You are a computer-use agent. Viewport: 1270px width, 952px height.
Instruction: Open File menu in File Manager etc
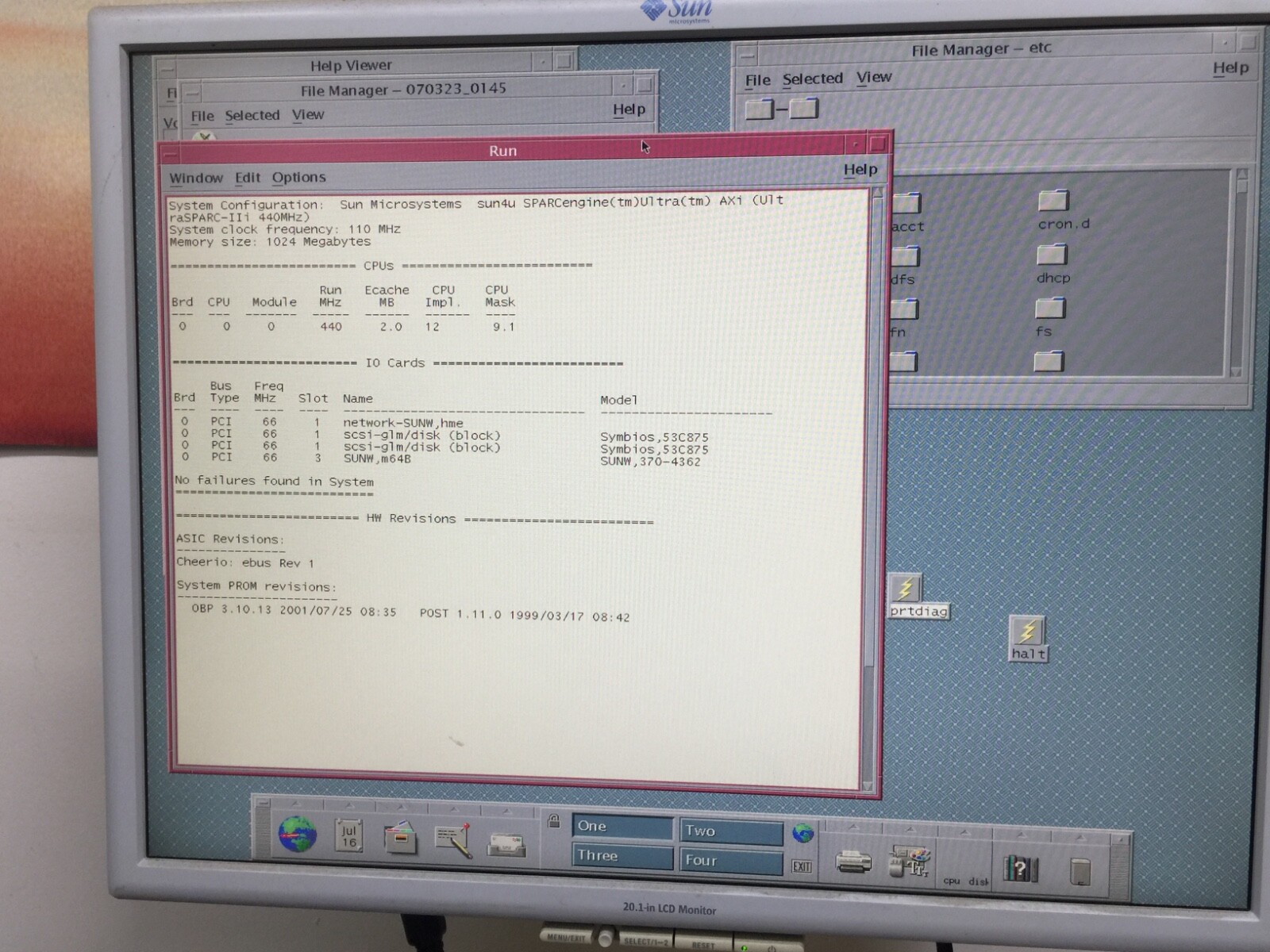click(757, 80)
